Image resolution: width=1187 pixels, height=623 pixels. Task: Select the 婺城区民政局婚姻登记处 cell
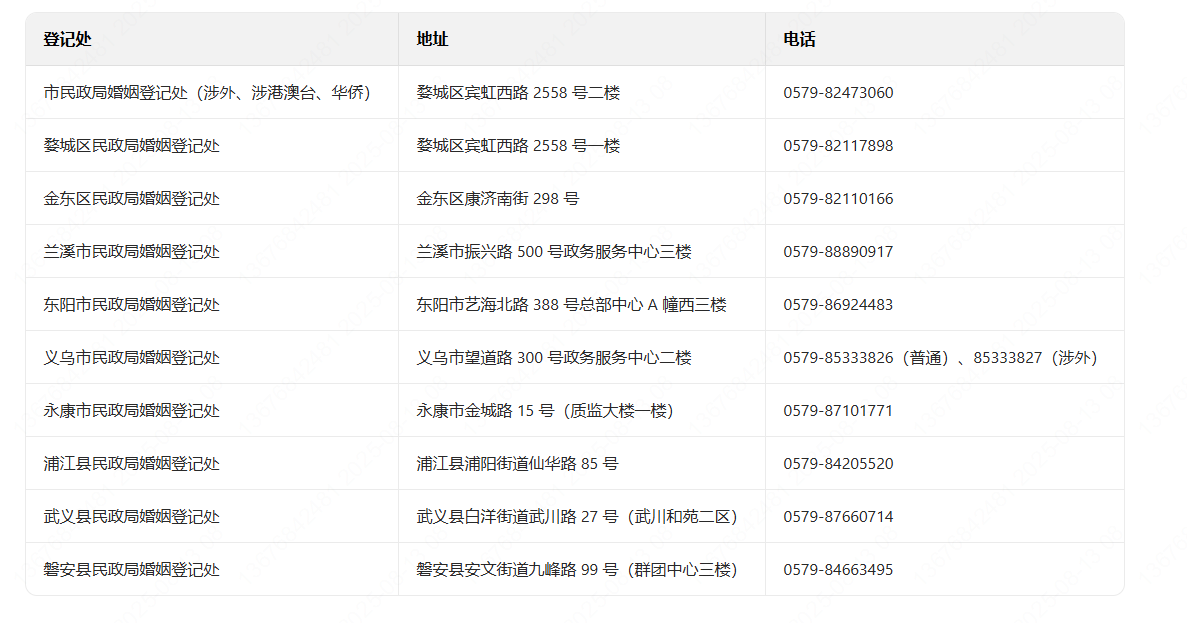tap(212, 145)
